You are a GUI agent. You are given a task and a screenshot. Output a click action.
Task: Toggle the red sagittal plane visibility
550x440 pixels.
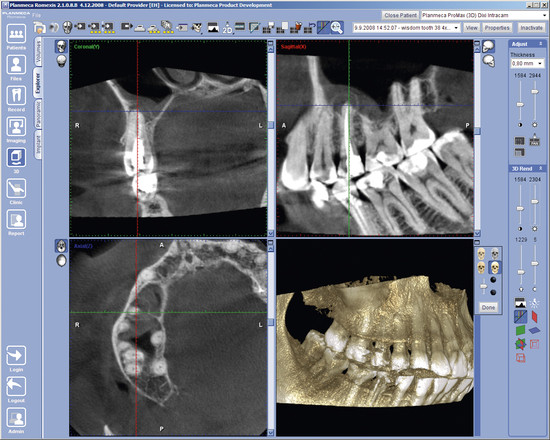click(534, 317)
